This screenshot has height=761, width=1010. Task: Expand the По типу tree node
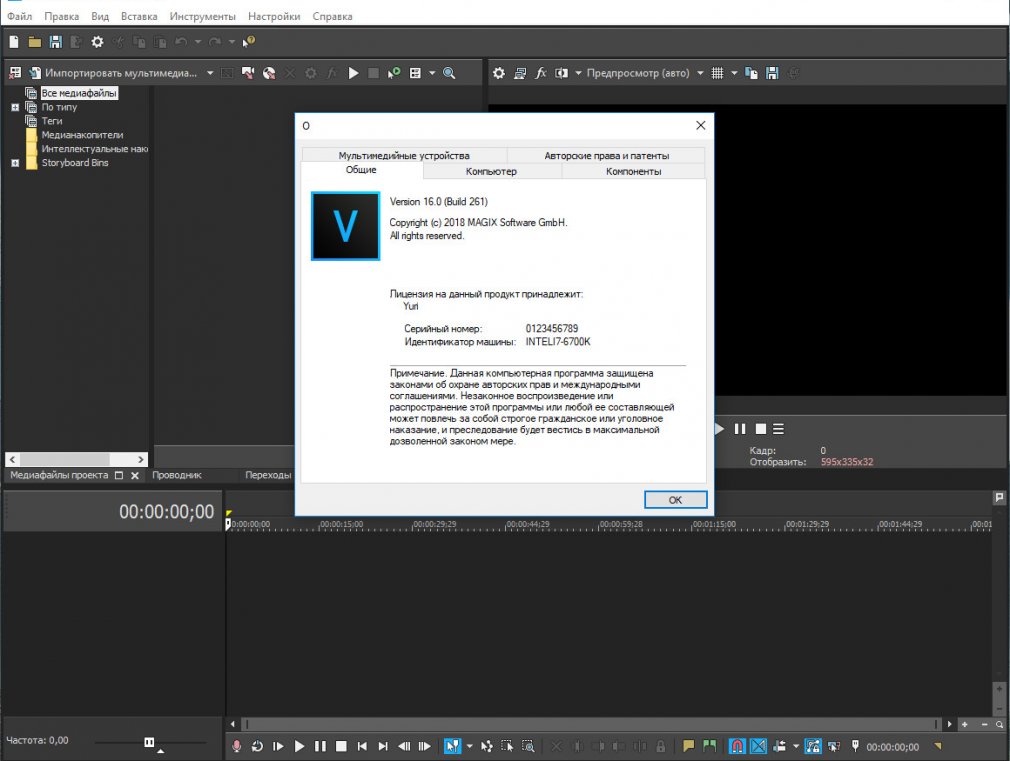[x=15, y=108]
